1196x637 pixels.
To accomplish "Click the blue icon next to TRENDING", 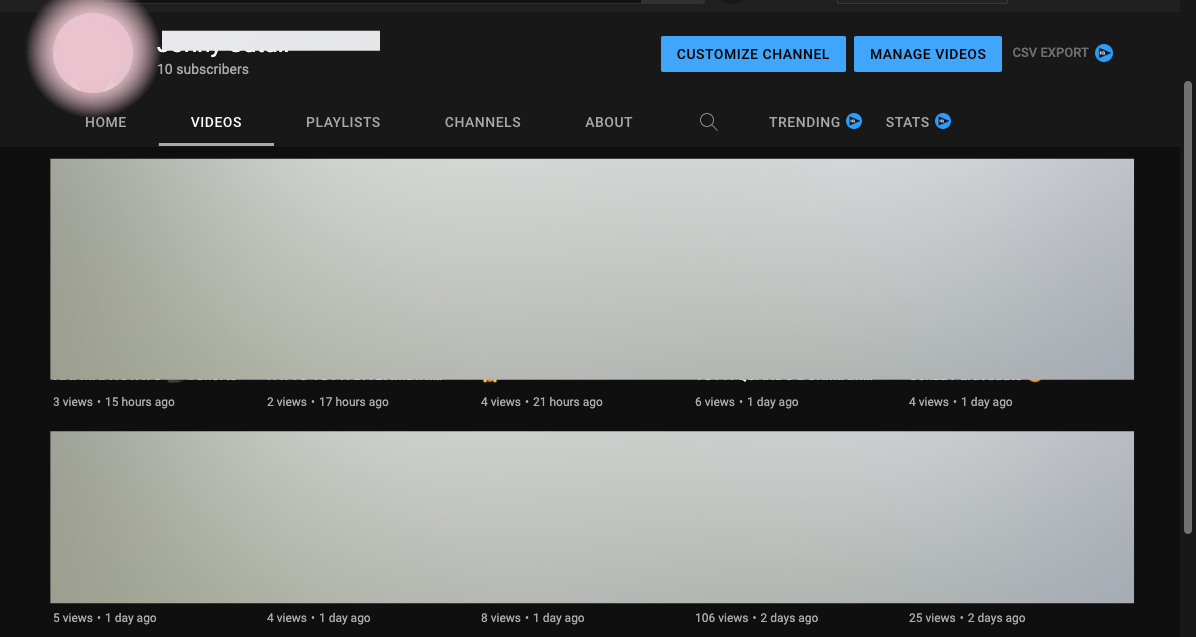I will [x=854, y=121].
